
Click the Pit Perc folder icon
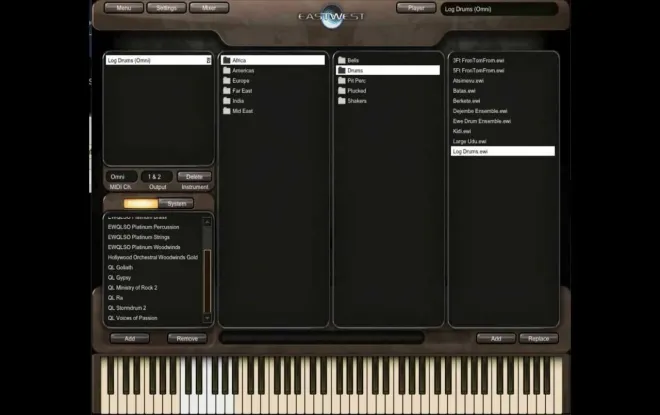pos(341,80)
